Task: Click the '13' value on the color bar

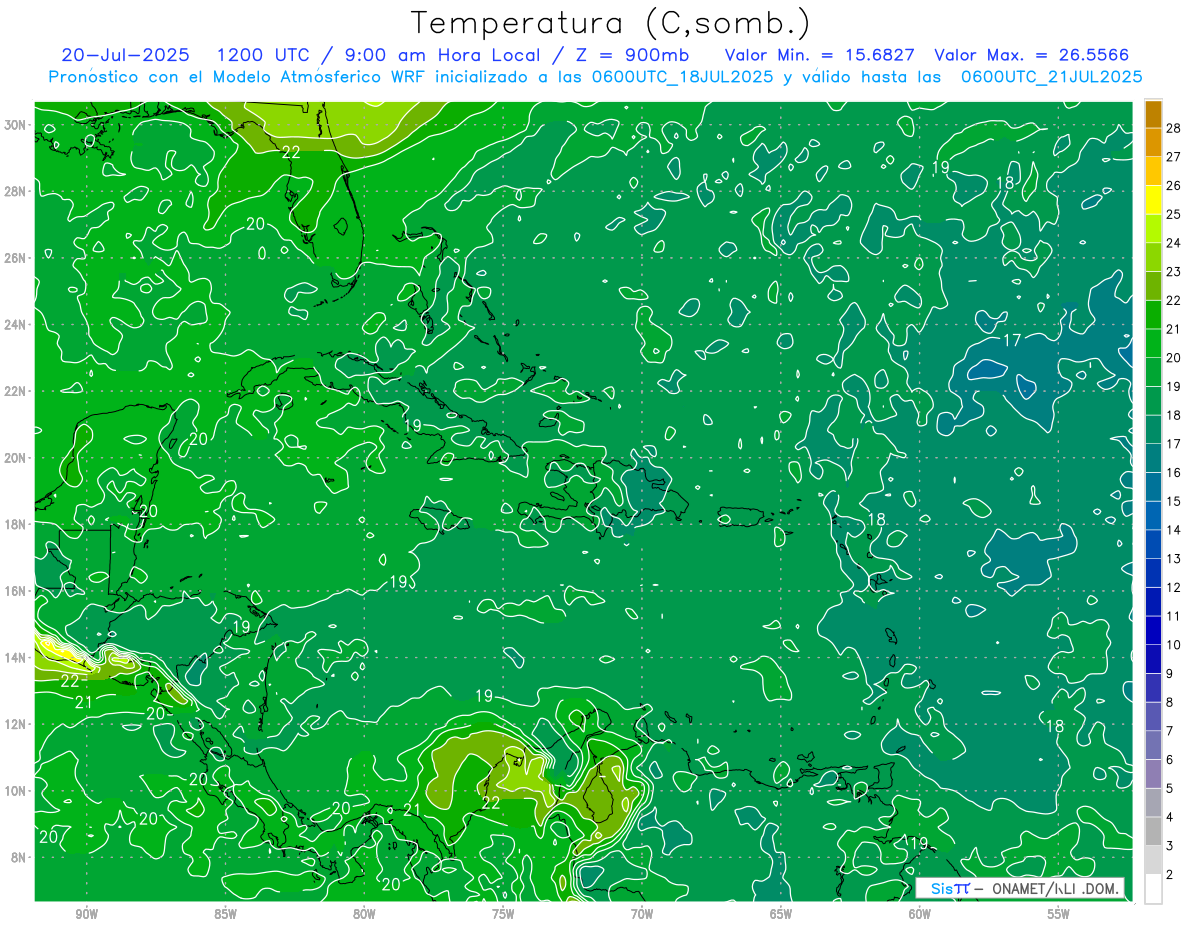Action: pos(1174,558)
